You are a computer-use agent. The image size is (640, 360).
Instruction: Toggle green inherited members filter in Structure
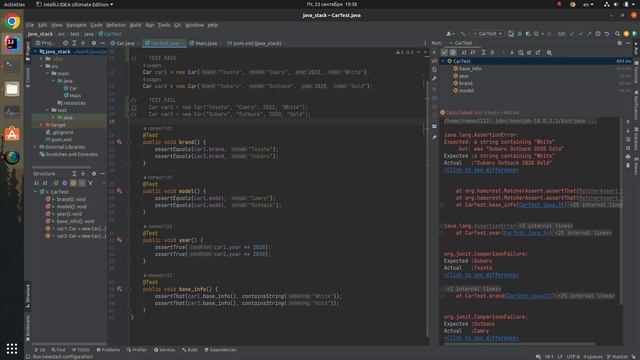[56, 183]
